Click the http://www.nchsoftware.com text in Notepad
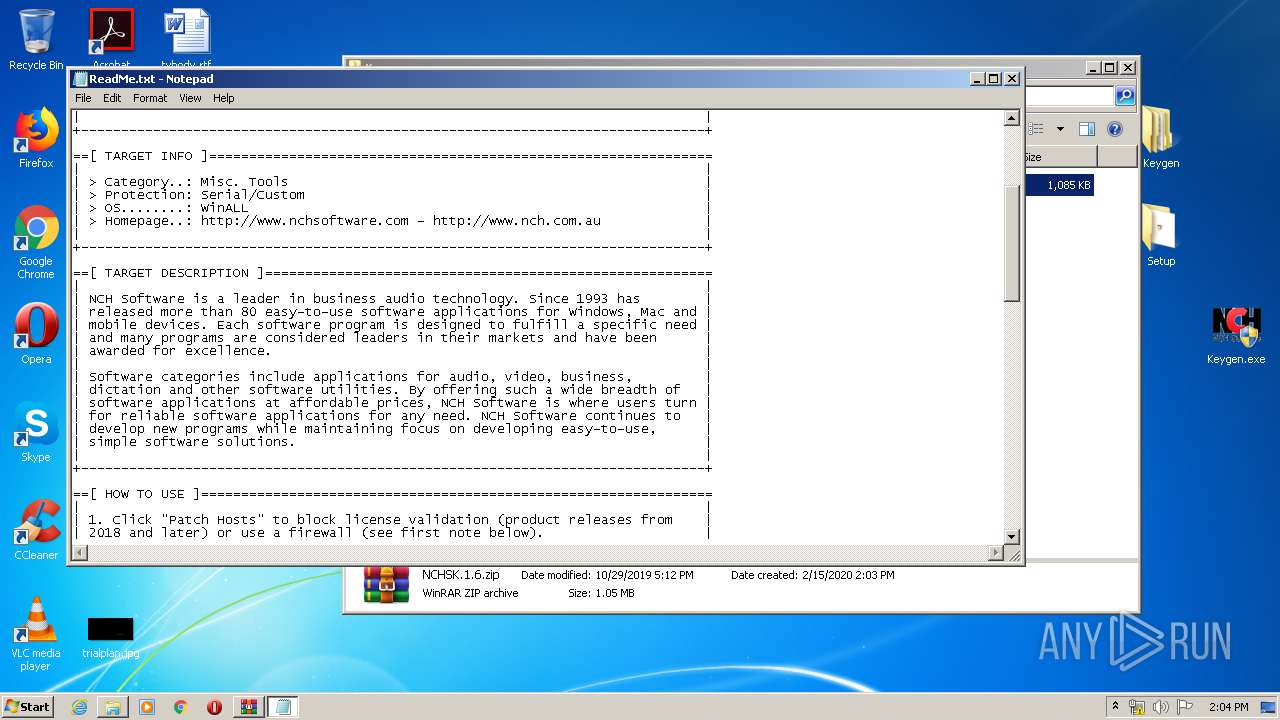This screenshot has height=720, width=1280. point(305,221)
